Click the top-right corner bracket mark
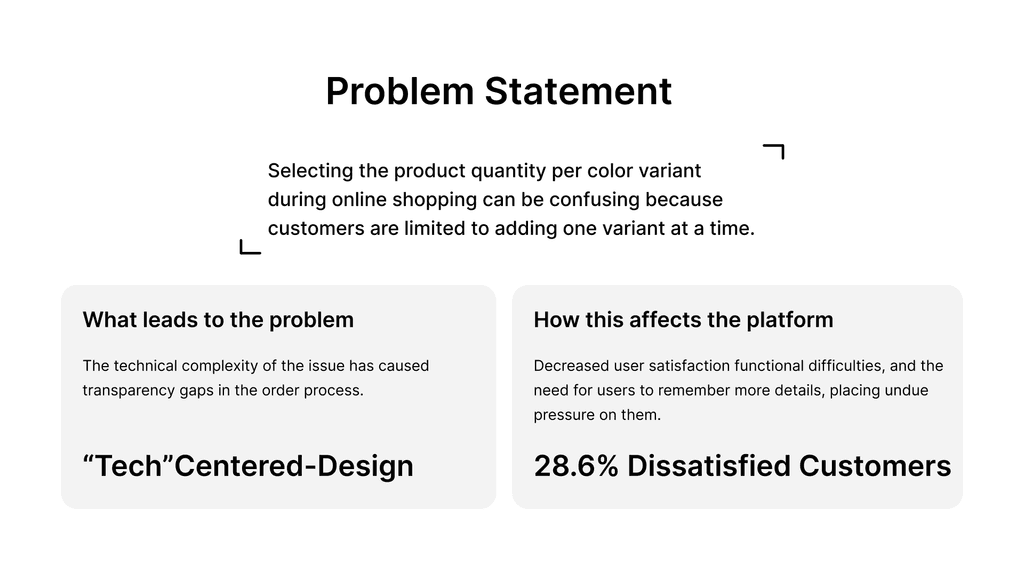This screenshot has height=577, width=1024. click(x=774, y=151)
